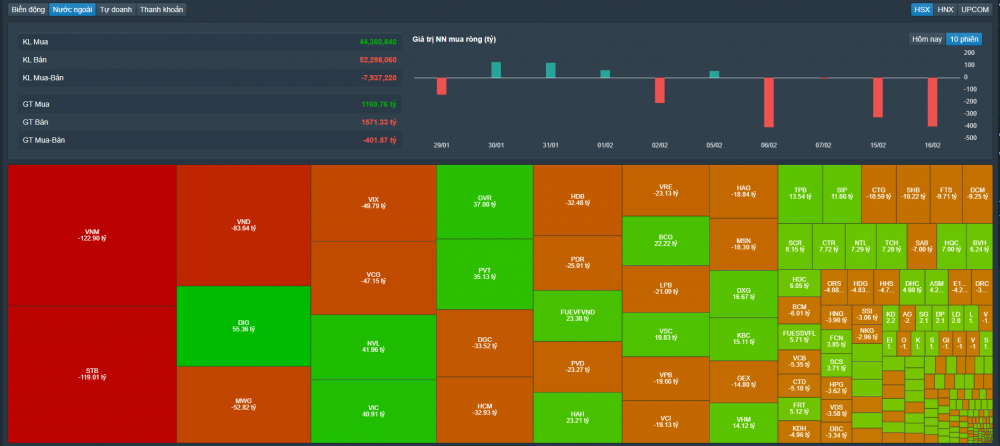The image size is (1000, 446).
Task: Click the GT Mua-Bán value -401.57 tỷ
Action: [x=379, y=140]
